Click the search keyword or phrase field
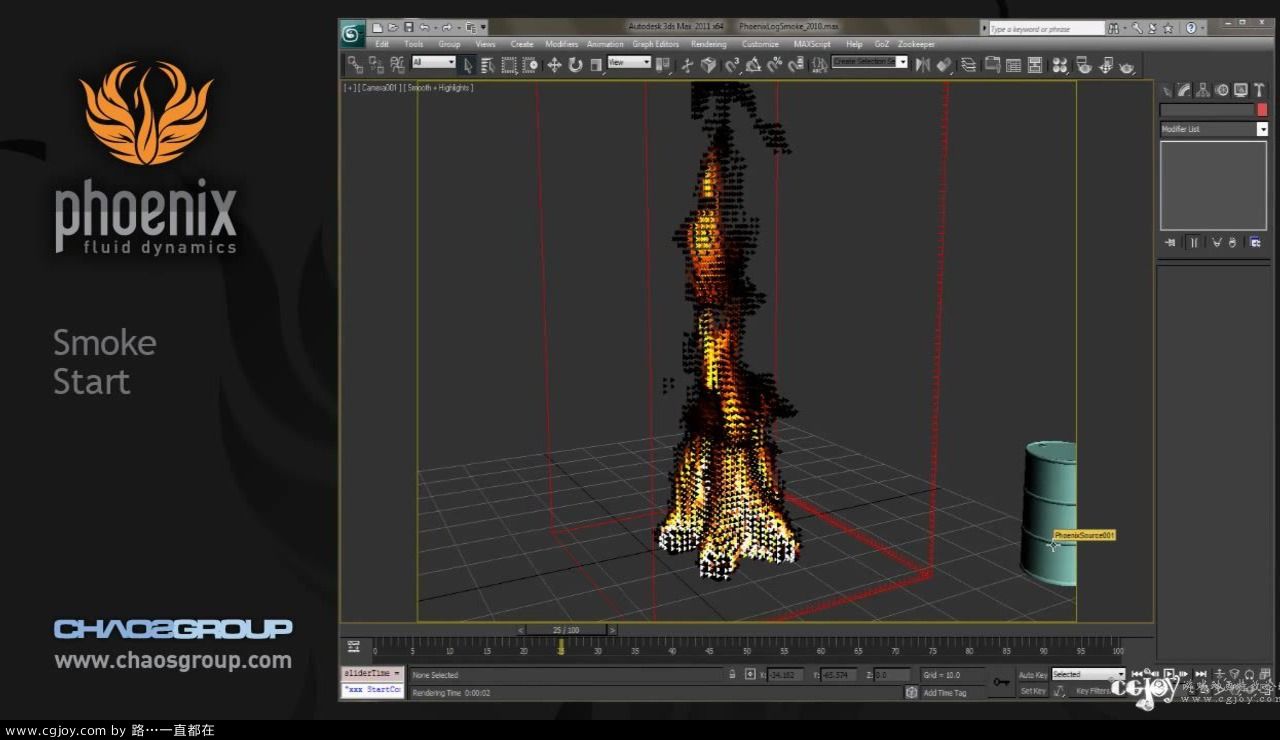This screenshot has width=1280, height=740. point(1047,29)
